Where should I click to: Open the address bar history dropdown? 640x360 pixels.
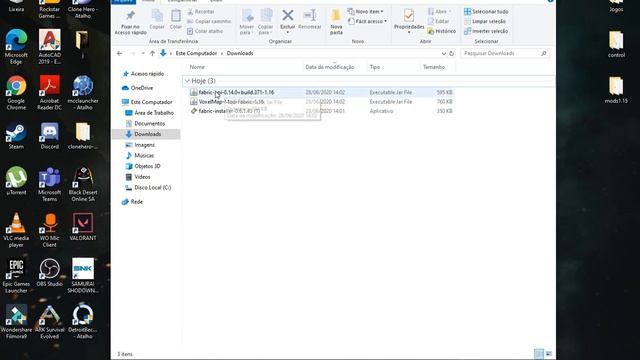(443, 53)
